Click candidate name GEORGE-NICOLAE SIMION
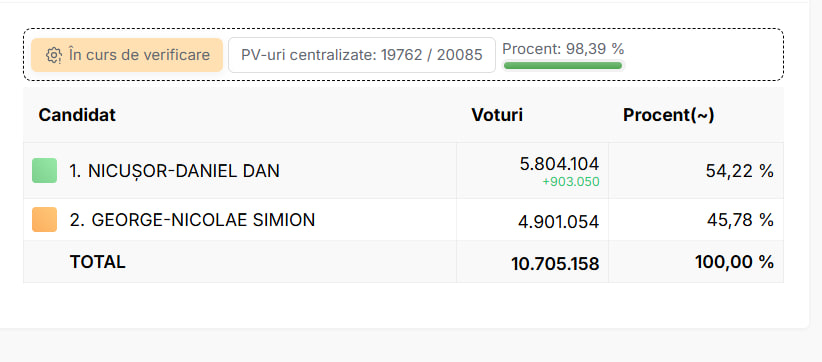The height and width of the screenshot is (362, 822). pyautogui.click(x=192, y=220)
